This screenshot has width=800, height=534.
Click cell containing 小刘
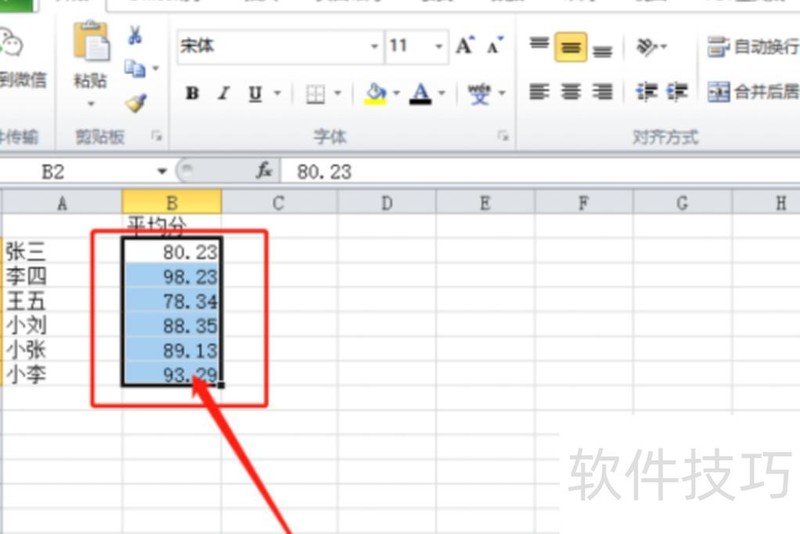62,325
